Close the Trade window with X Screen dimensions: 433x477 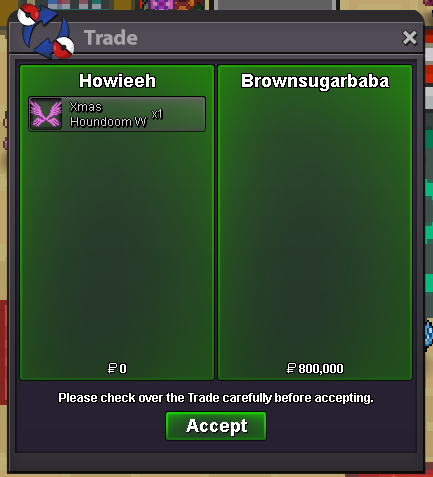(x=409, y=37)
